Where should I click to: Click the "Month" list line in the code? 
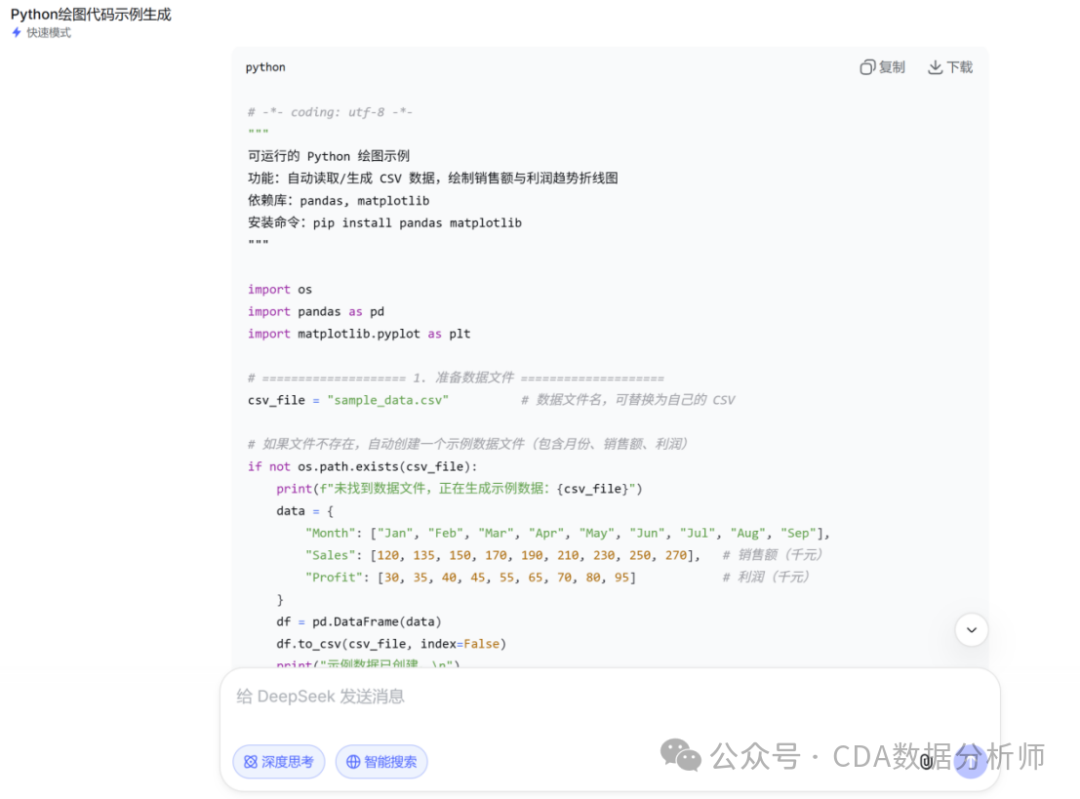(x=568, y=533)
